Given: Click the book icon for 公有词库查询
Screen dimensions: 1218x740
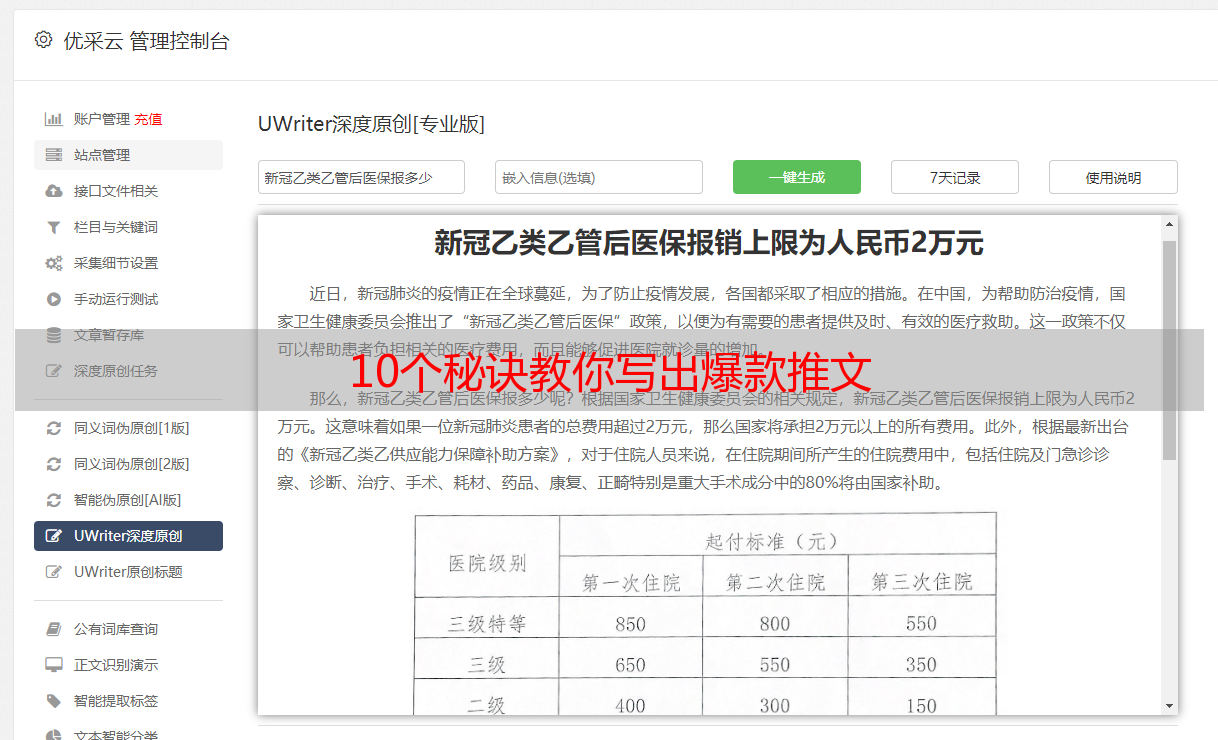Looking at the screenshot, I should click(53, 629).
